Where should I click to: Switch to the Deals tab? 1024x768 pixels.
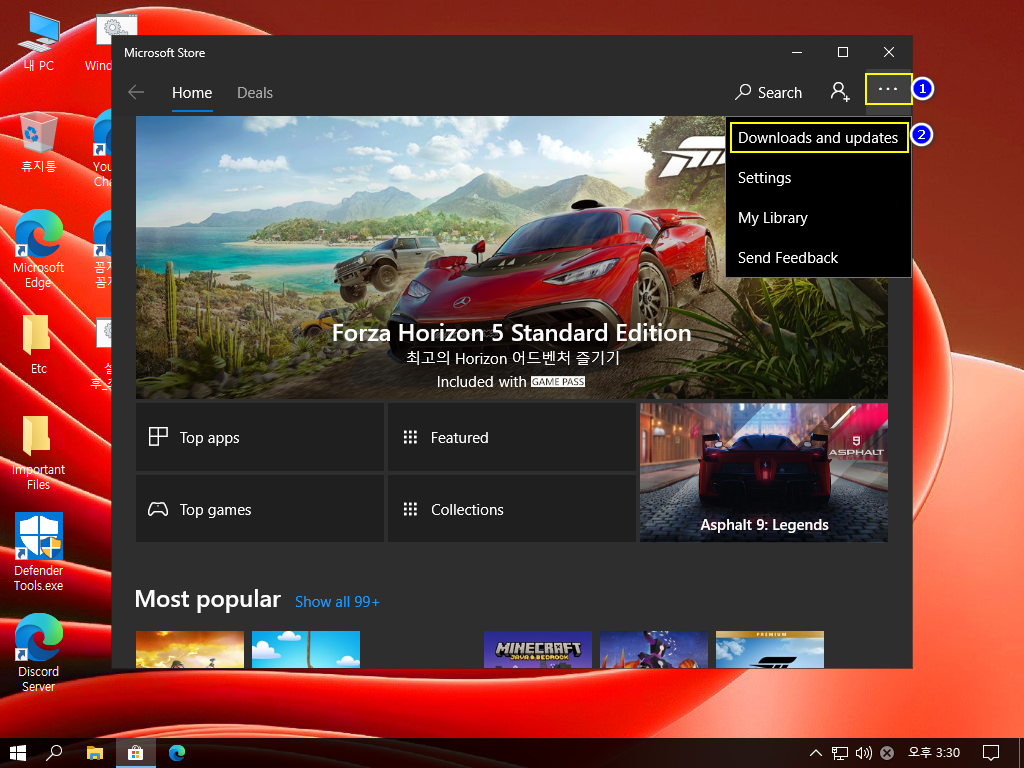click(x=255, y=93)
